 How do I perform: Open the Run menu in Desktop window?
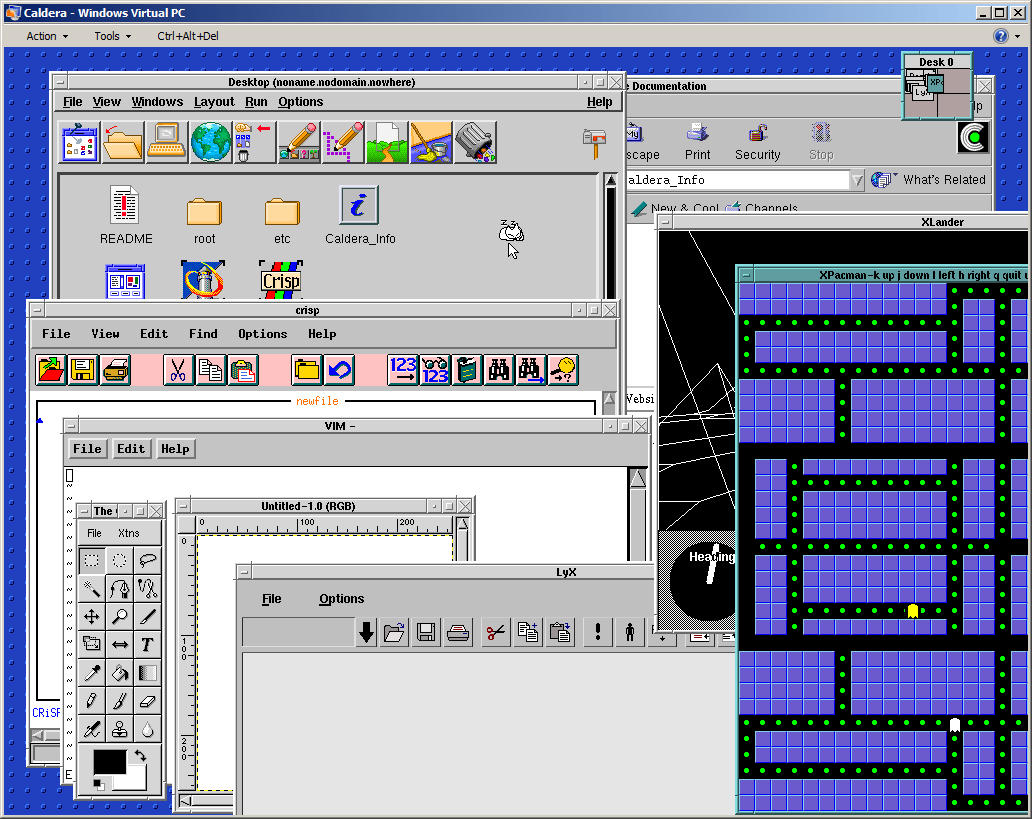pyautogui.click(x=256, y=102)
